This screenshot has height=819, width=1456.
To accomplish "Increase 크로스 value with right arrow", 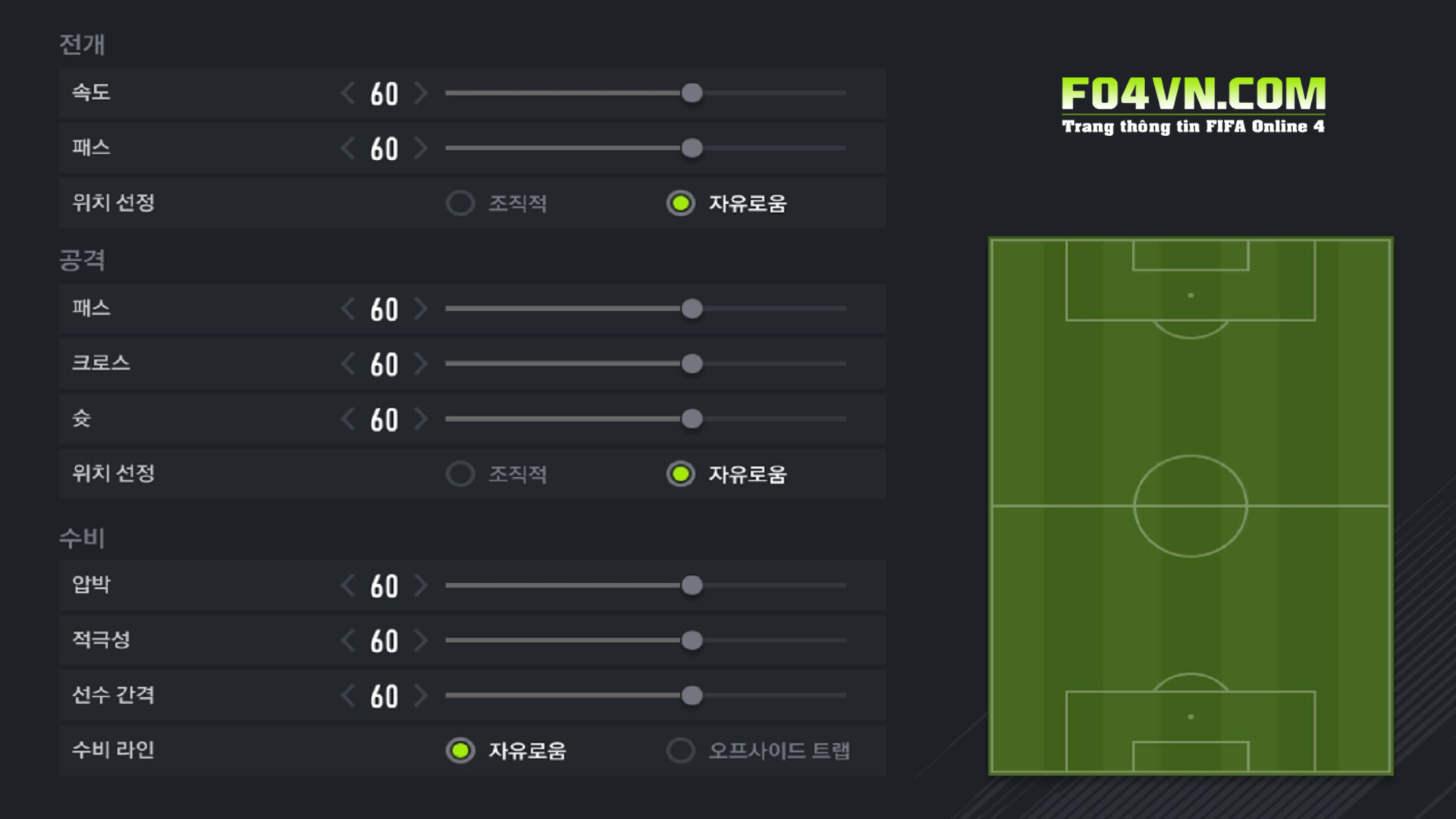I will (x=421, y=364).
